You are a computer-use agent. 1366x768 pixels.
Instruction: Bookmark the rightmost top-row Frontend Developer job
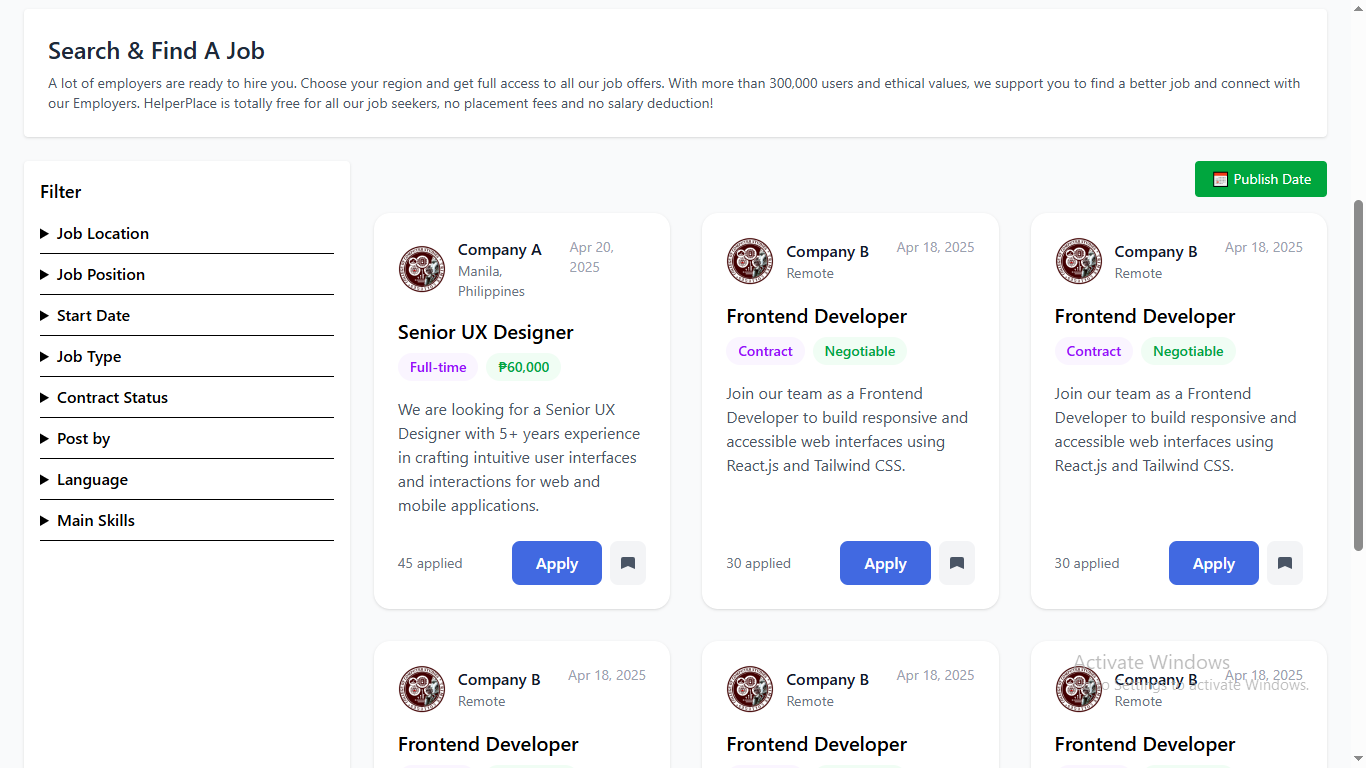pos(1284,563)
